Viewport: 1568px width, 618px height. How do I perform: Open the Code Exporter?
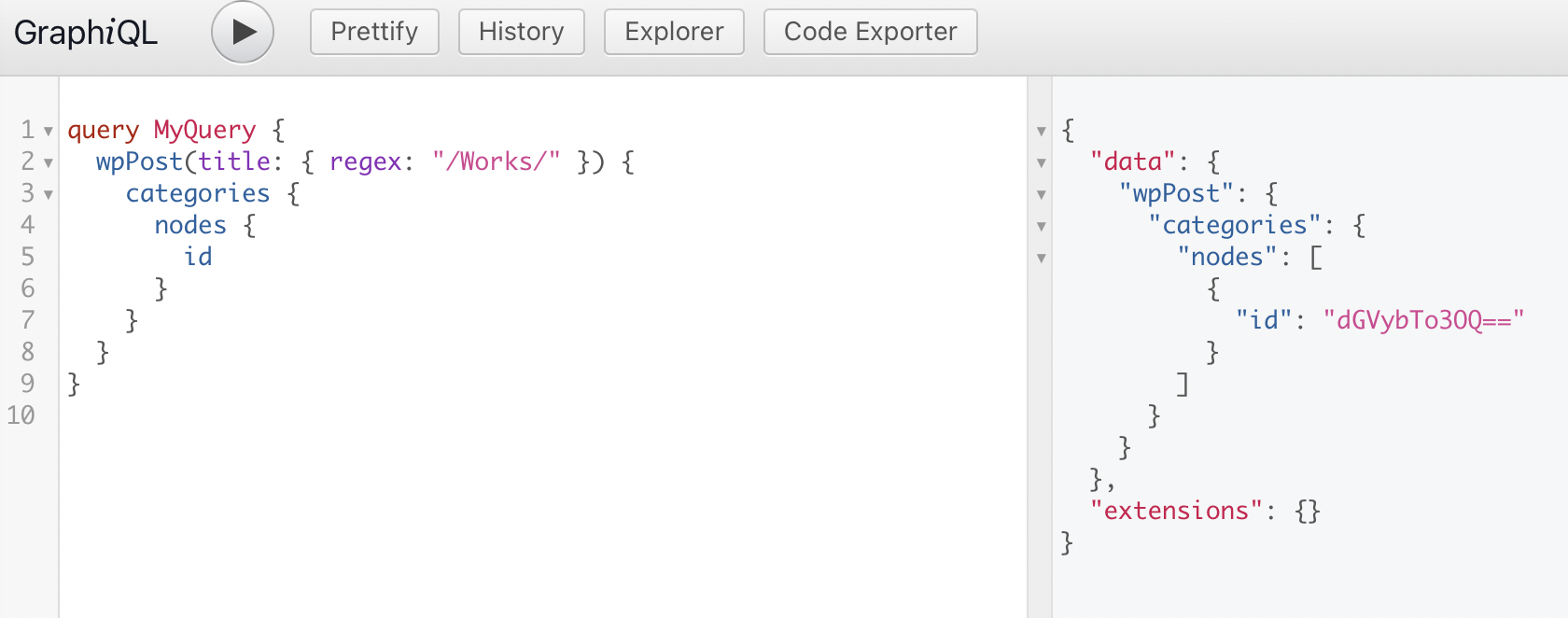(870, 32)
